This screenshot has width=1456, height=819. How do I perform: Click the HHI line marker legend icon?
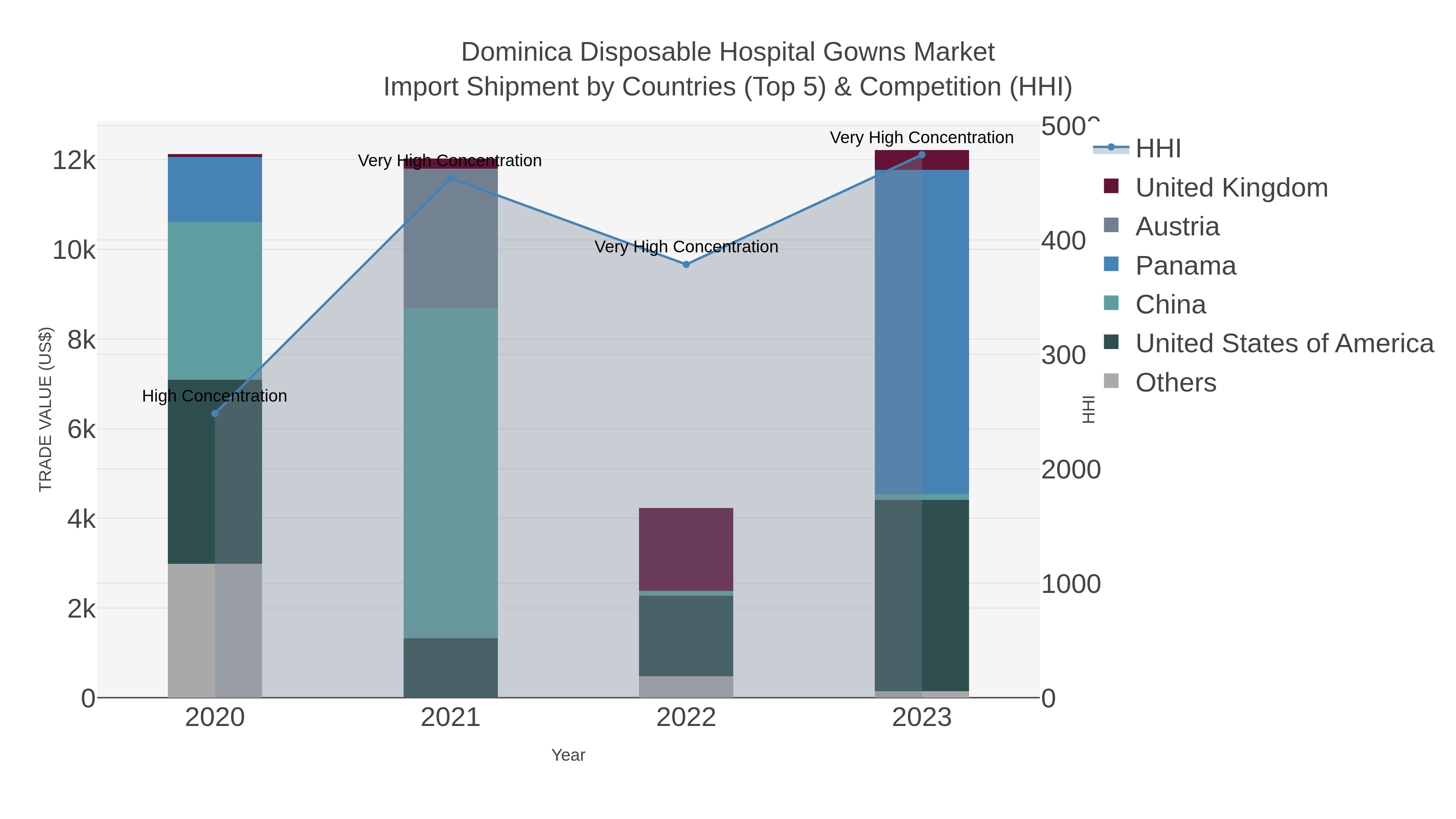coord(1111,148)
